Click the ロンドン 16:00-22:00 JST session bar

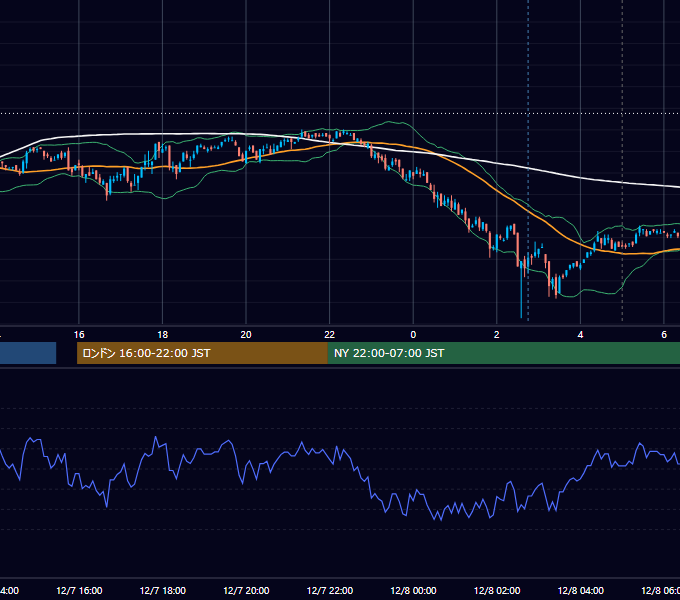202,353
